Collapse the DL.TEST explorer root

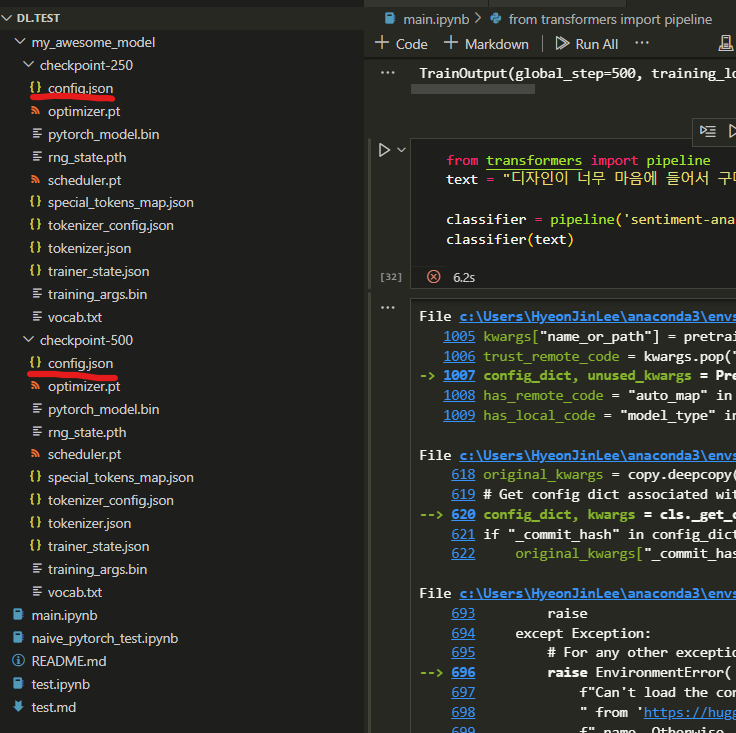click(8, 18)
